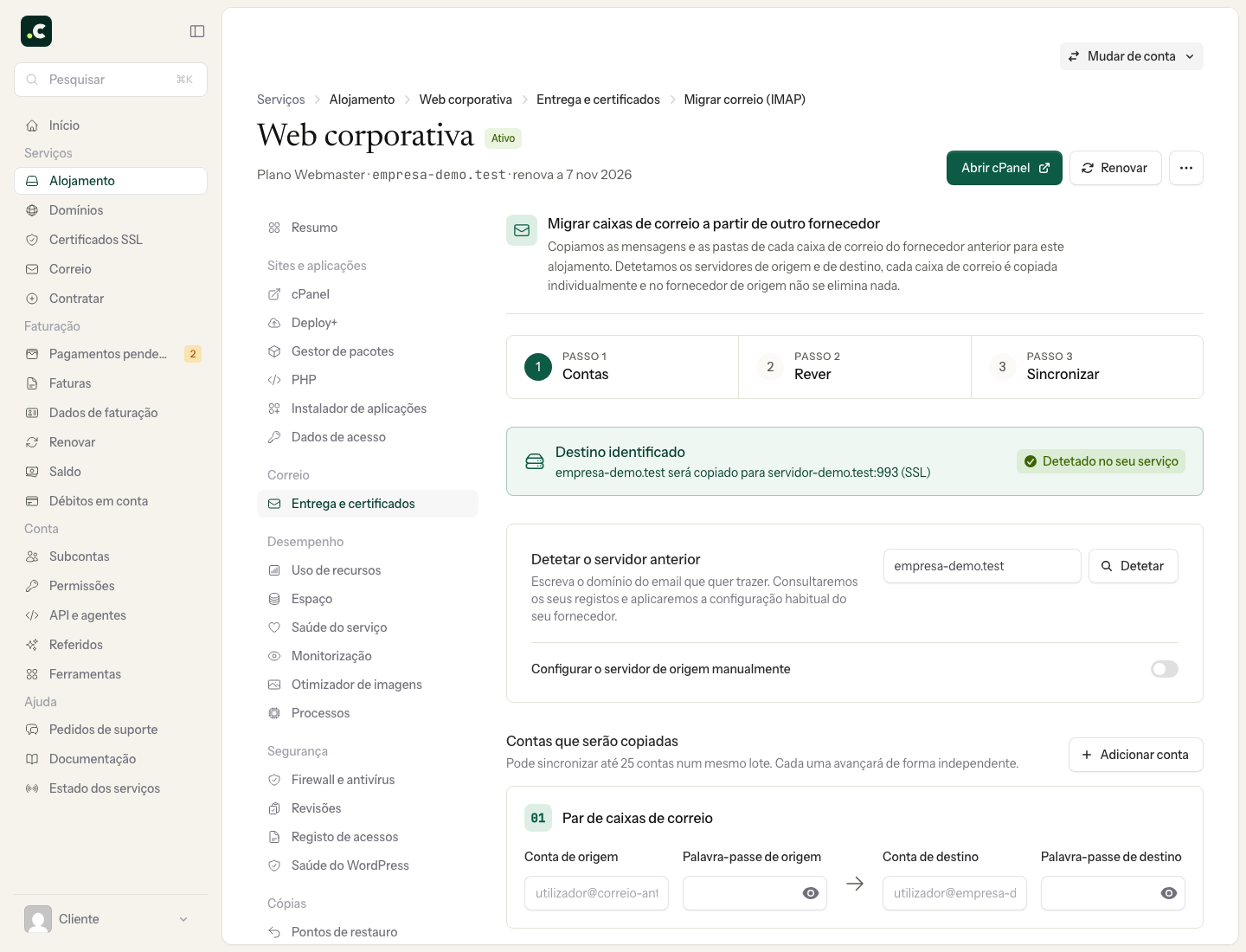1246x952 pixels.
Task: Toggle manual origin server configuration switch
Action: [1165, 669]
